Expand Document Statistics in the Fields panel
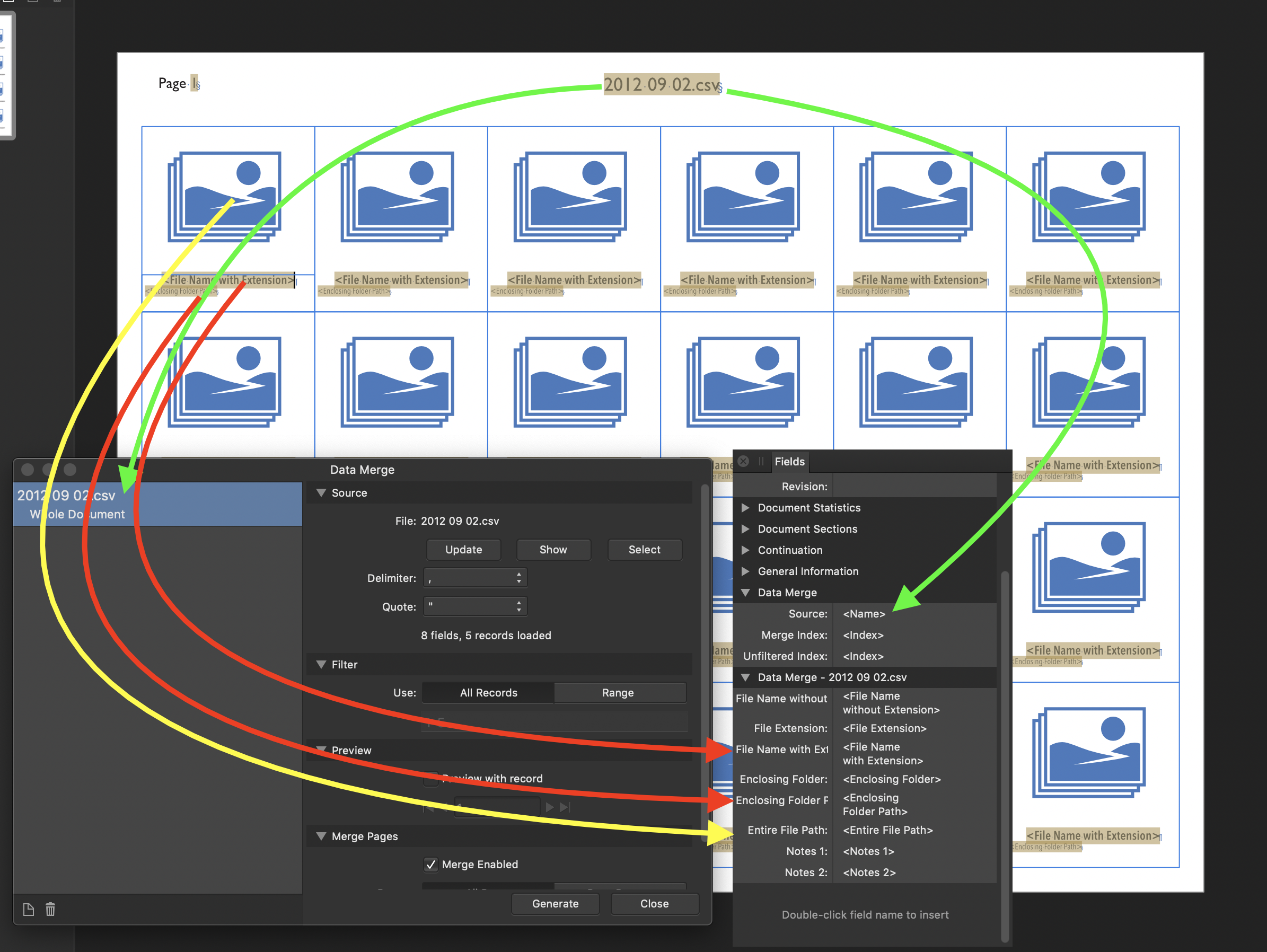Screen dimensions: 1267x952 [x=746, y=507]
